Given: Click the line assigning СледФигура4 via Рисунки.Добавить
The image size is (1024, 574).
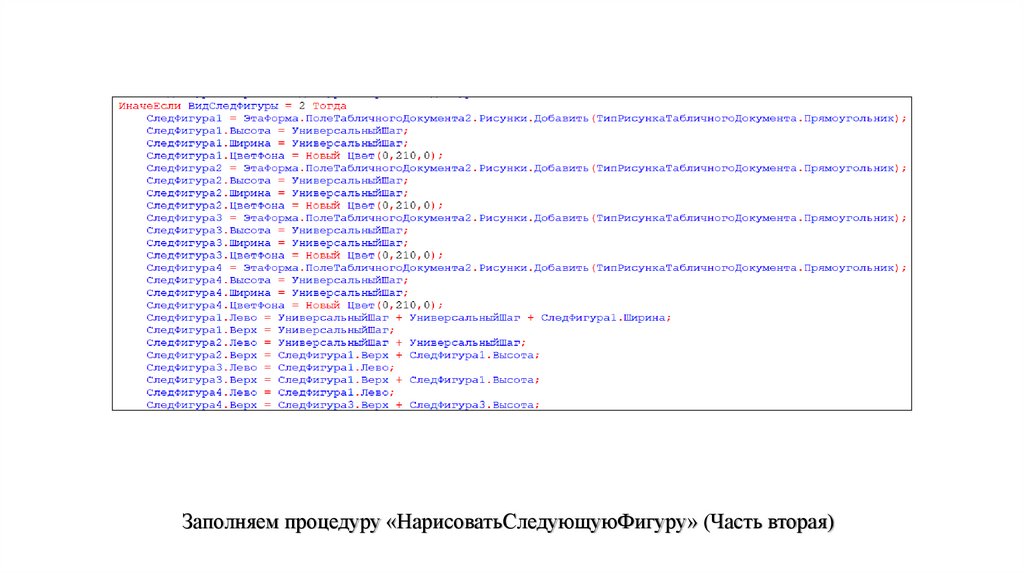Looking at the screenshot, I should (x=526, y=268).
